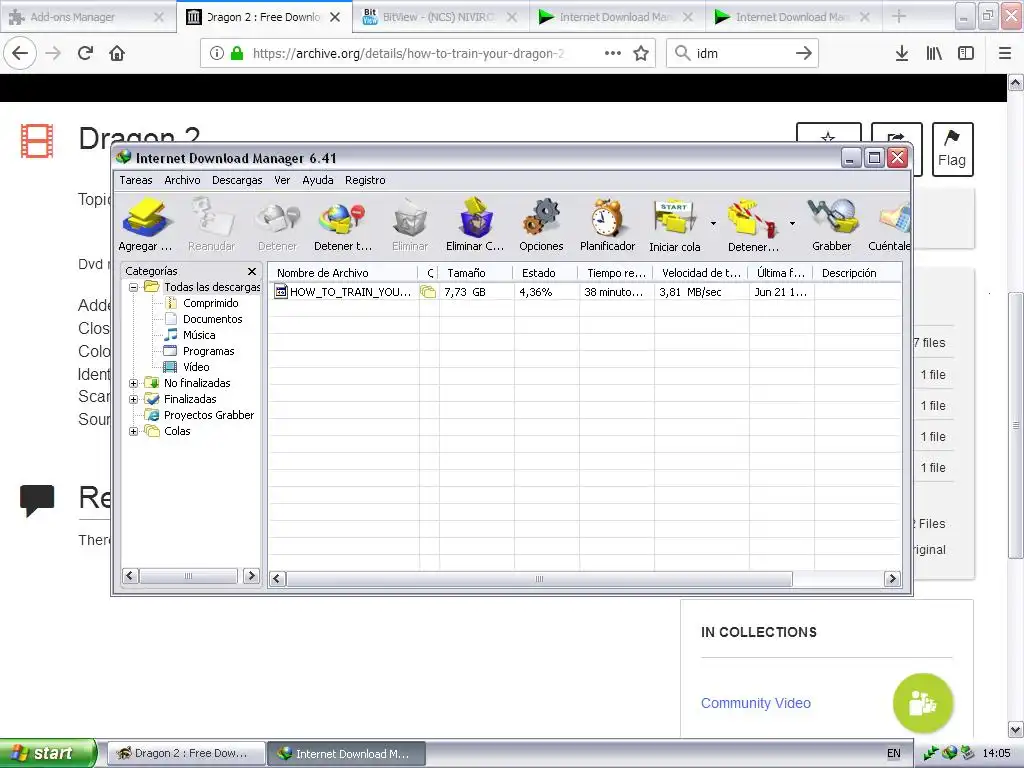Go to Firefox home page

tap(117, 53)
